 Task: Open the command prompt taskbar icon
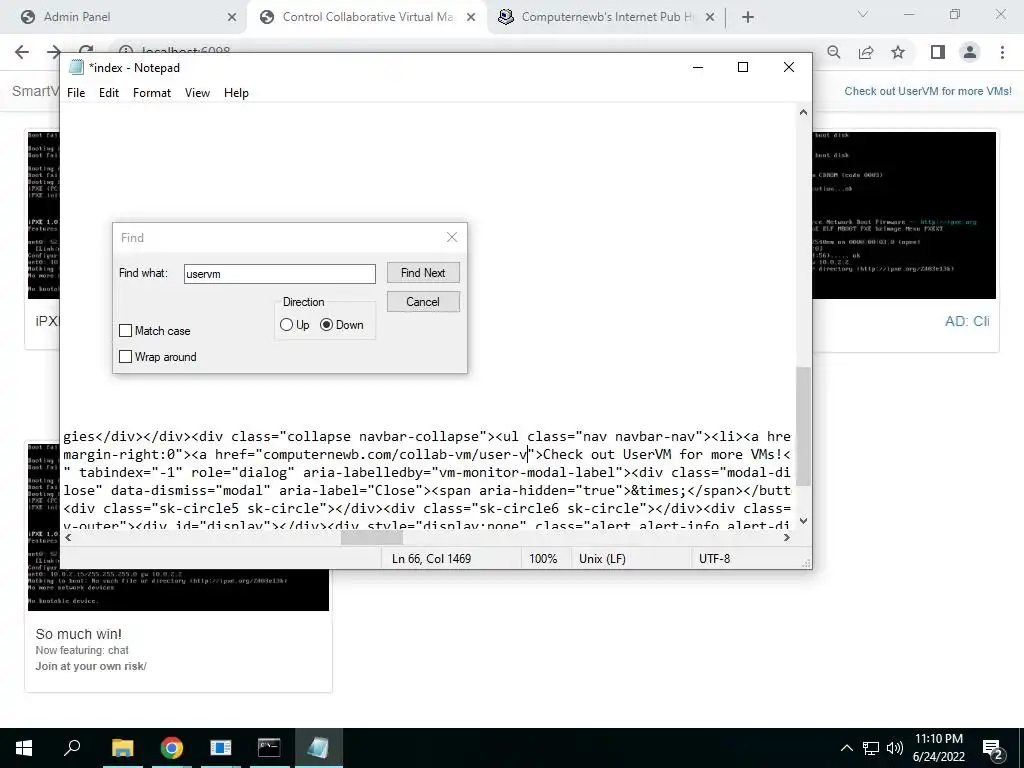tap(269, 748)
